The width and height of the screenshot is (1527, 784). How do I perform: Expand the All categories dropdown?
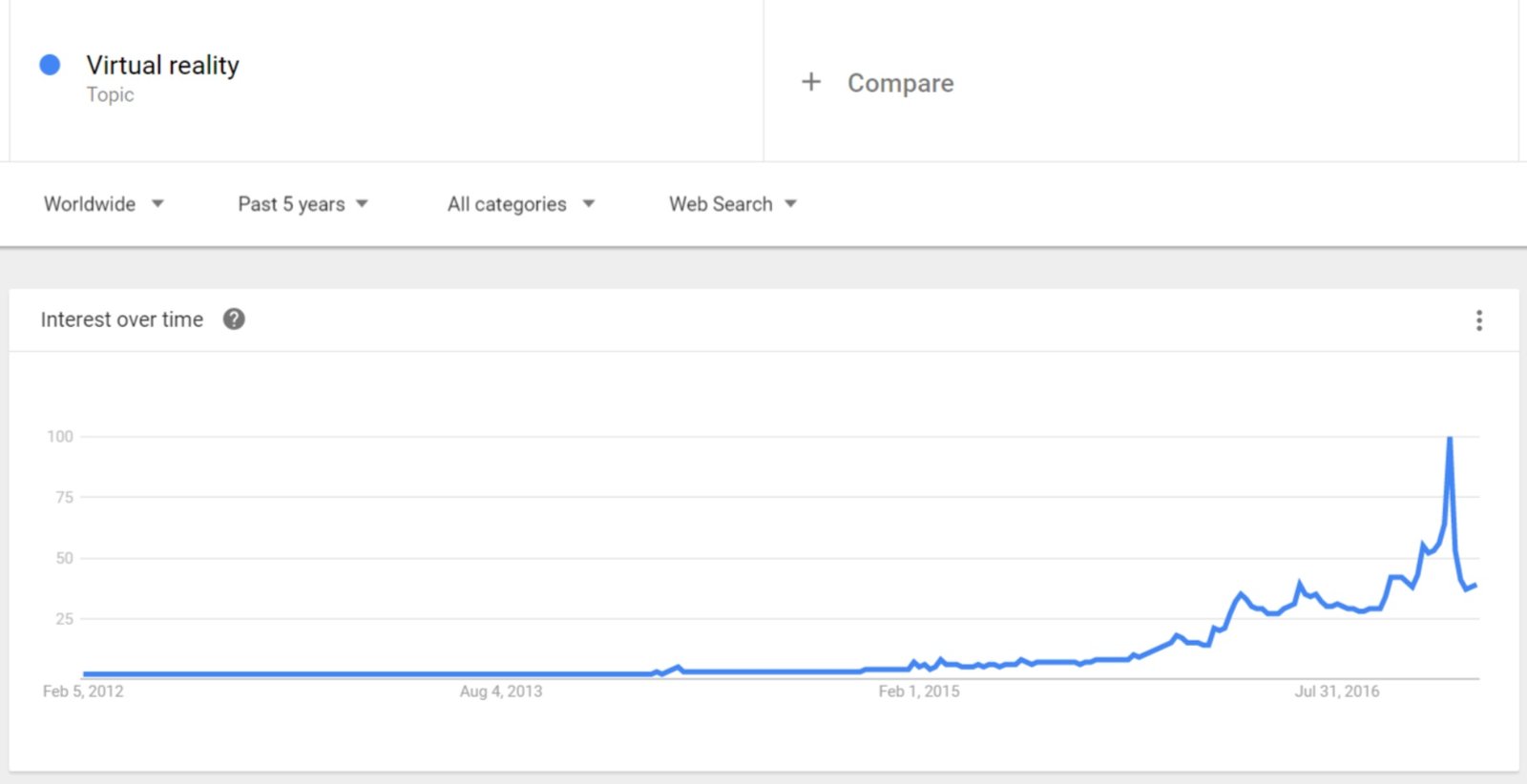(x=521, y=204)
